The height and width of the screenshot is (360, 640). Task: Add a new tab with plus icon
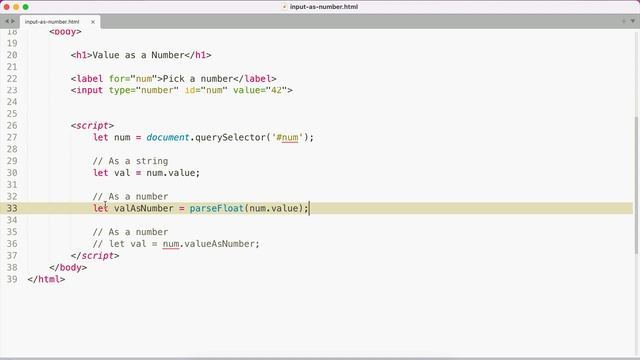pyautogui.click(x=624, y=21)
